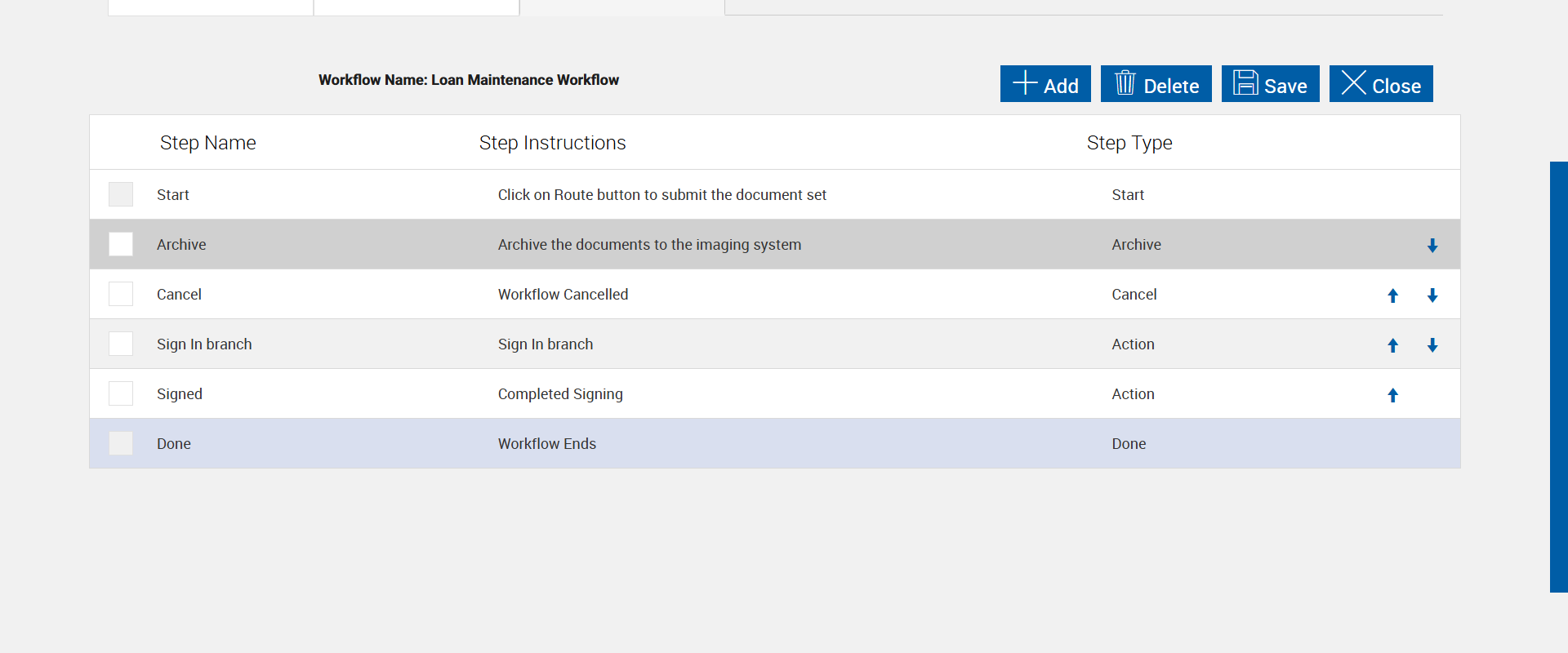The height and width of the screenshot is (653, 1568).
Task: Move the Signed step up
Action: point(1393,395)
